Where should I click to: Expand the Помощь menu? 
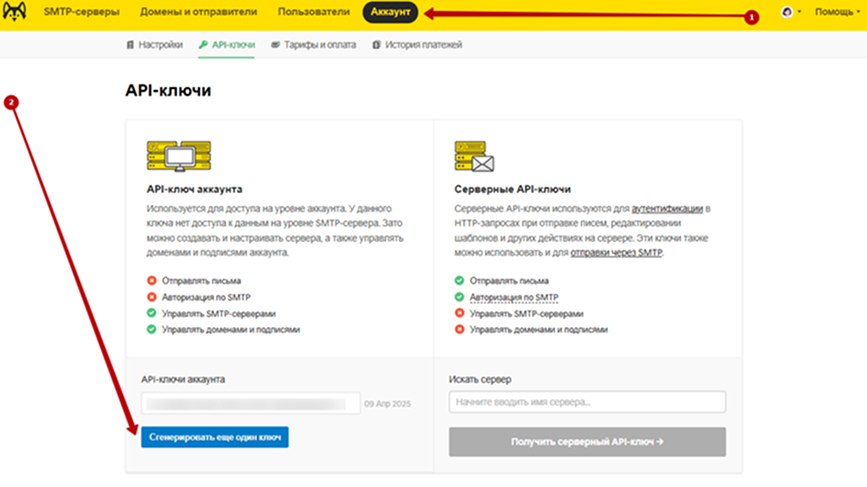[836, 12]
